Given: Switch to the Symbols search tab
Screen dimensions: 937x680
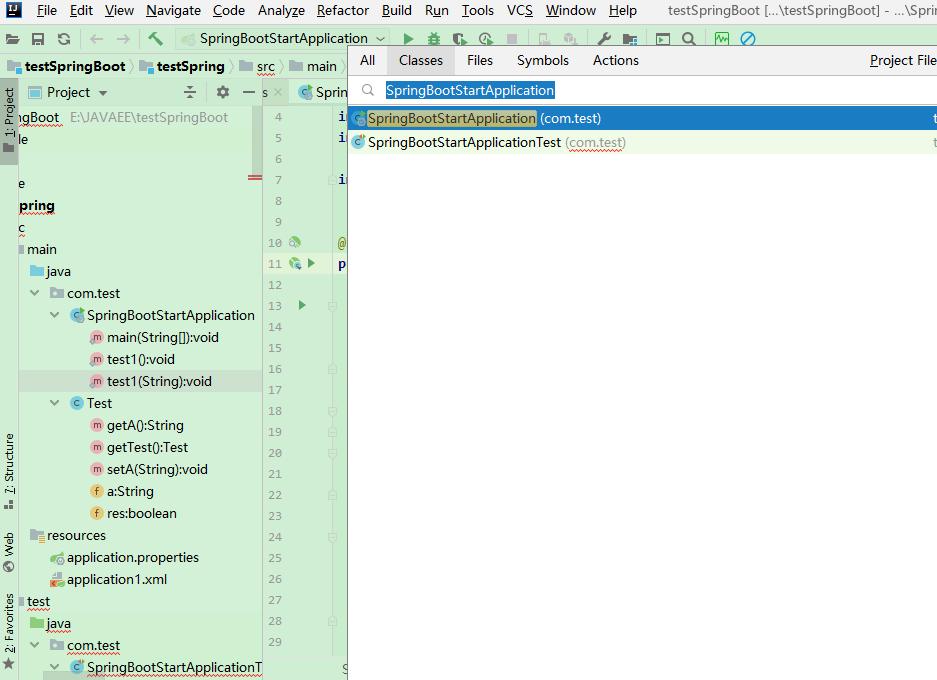Looking at the screenshot, I should (543, 60).
